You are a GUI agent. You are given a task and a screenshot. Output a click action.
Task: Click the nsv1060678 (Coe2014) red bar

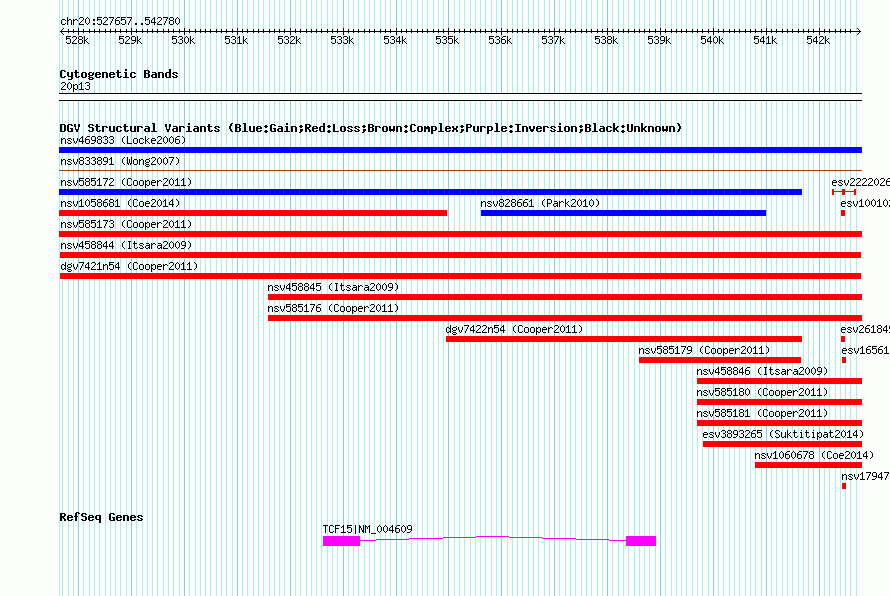808,465
